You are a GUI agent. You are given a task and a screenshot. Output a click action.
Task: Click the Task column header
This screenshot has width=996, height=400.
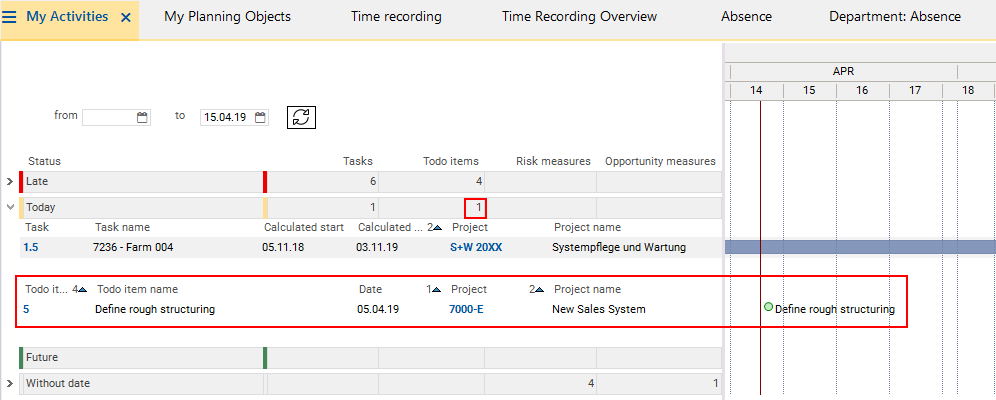point(37,227)
